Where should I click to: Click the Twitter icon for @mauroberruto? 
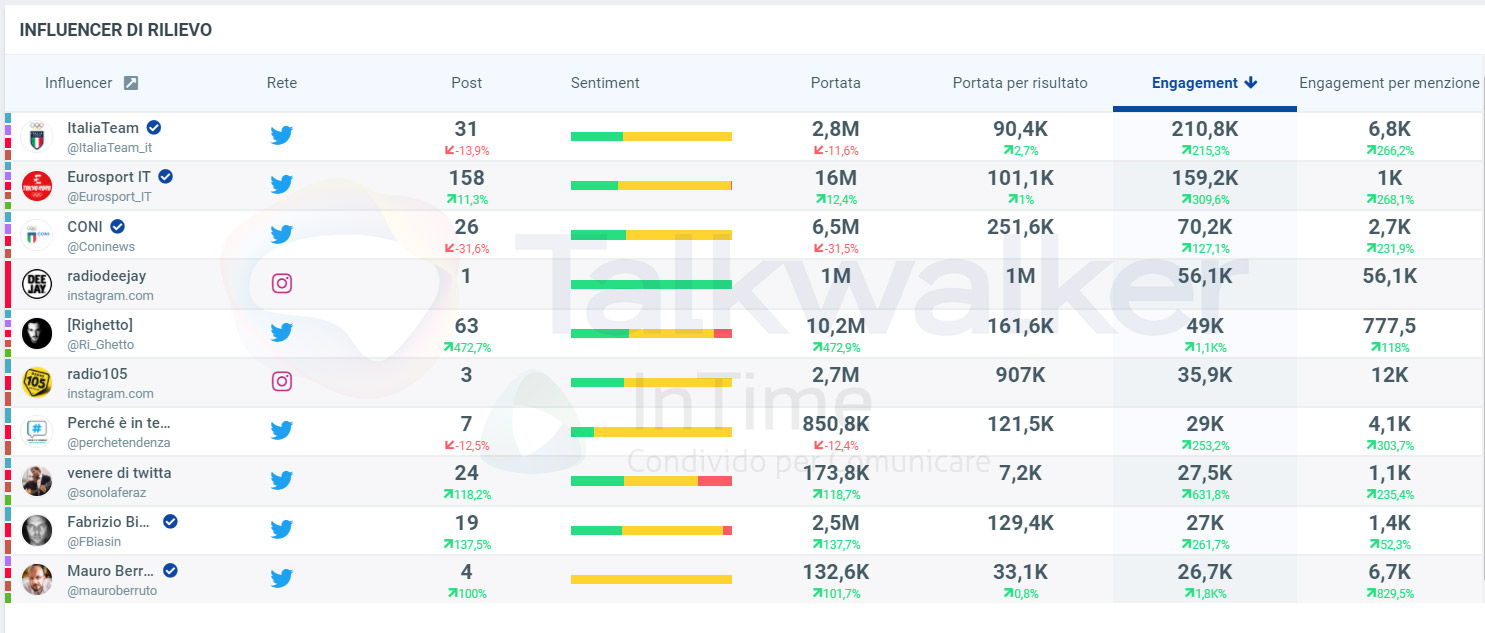(x=282, y=578)
